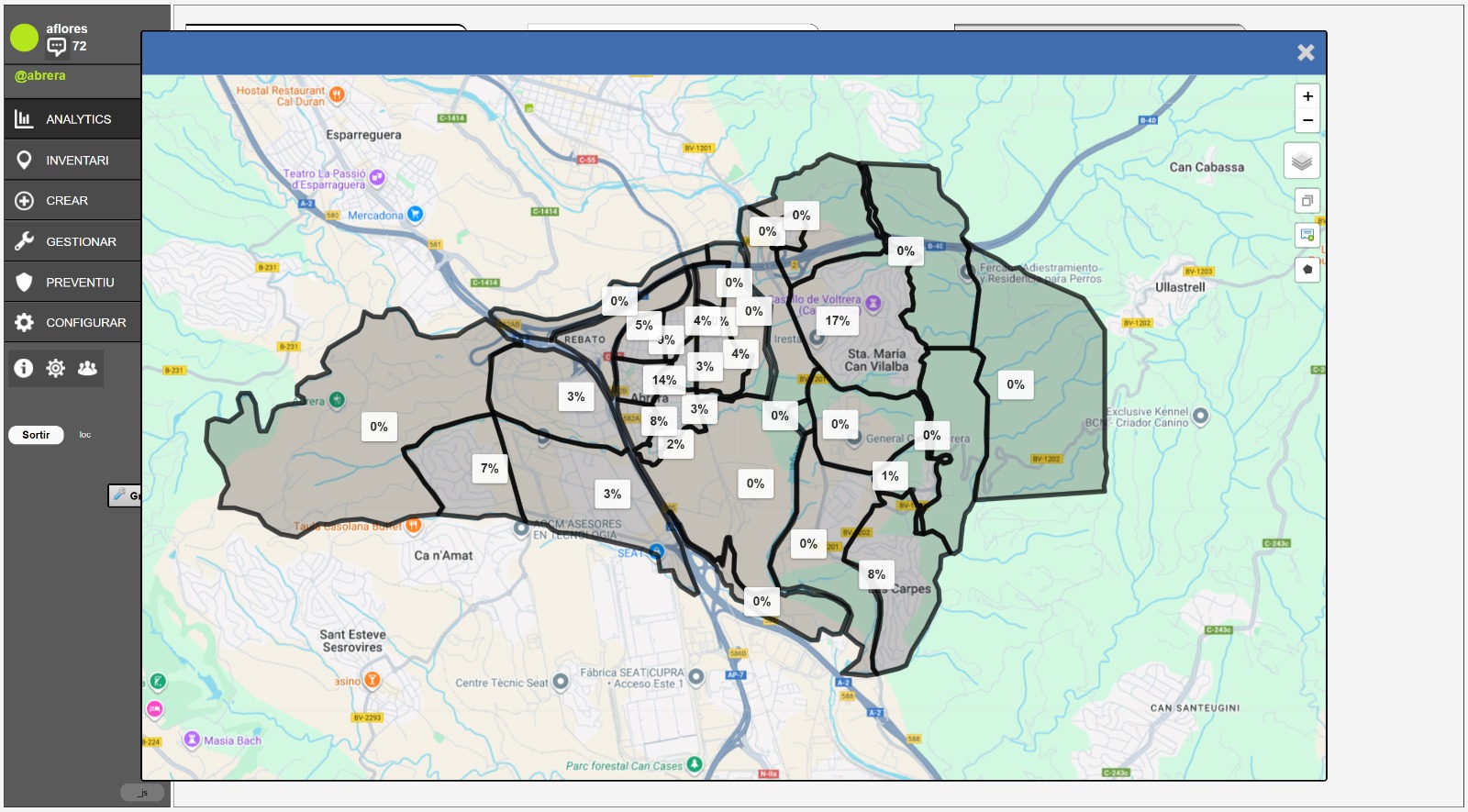Click the overlapping squares map tool
The width and height of the screenshot is (1468, 812).
click(x=1307, y=201)
